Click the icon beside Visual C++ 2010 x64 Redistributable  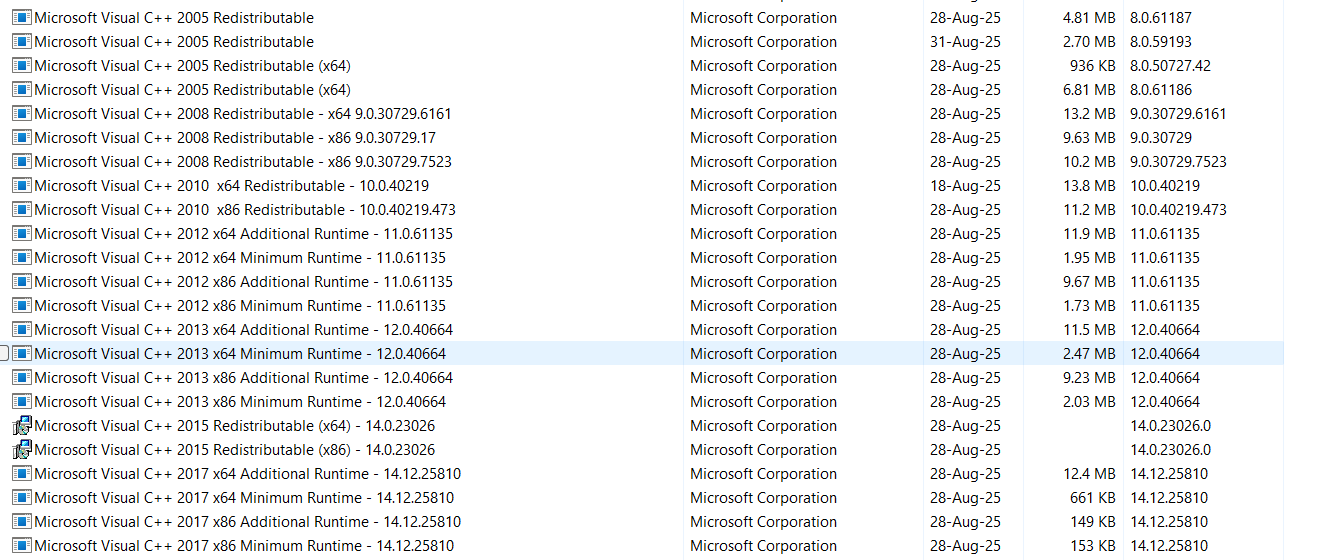click(22, 186)
